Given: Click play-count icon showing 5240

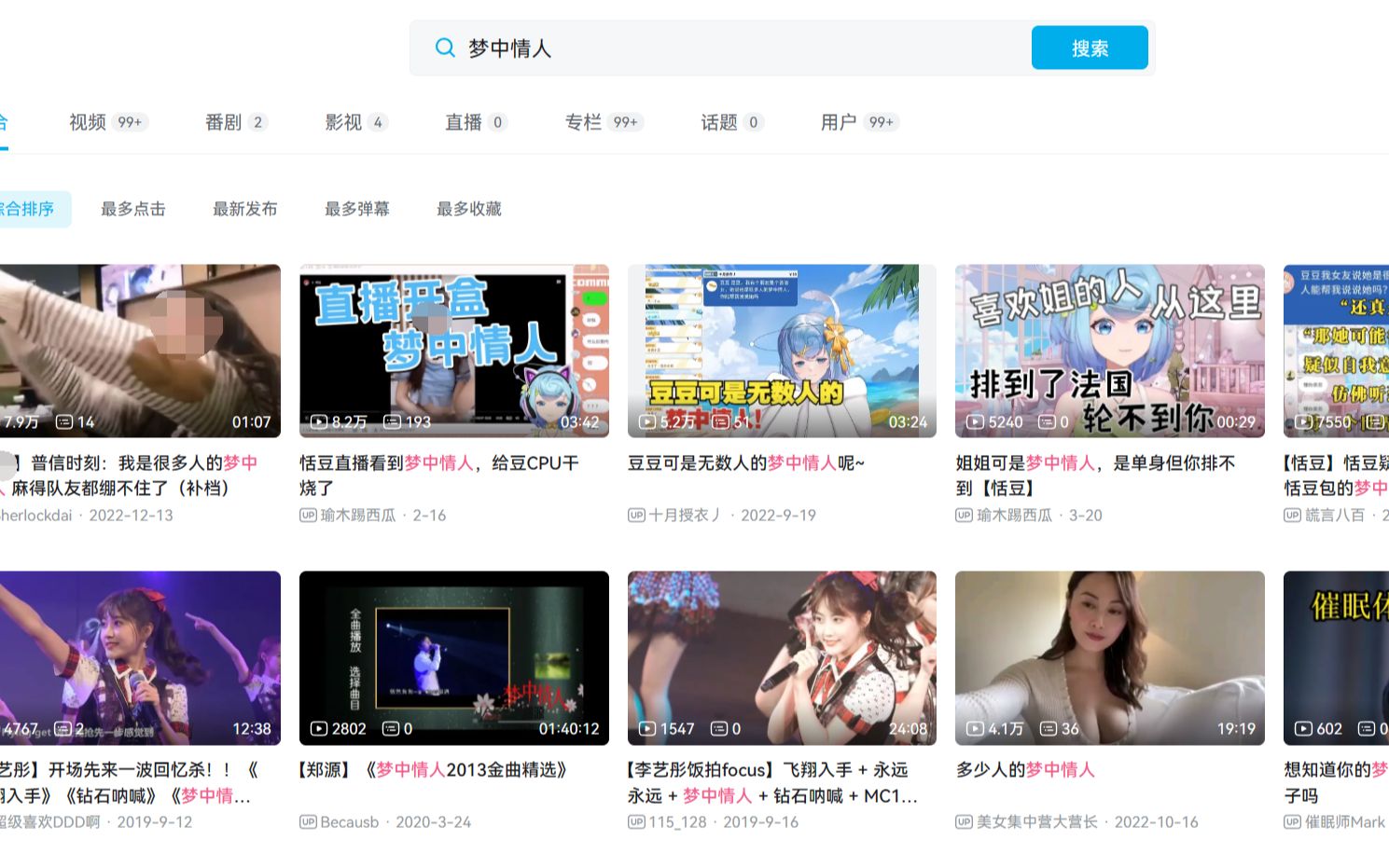Looking at the screenshot, I should [x=975, y=422].
